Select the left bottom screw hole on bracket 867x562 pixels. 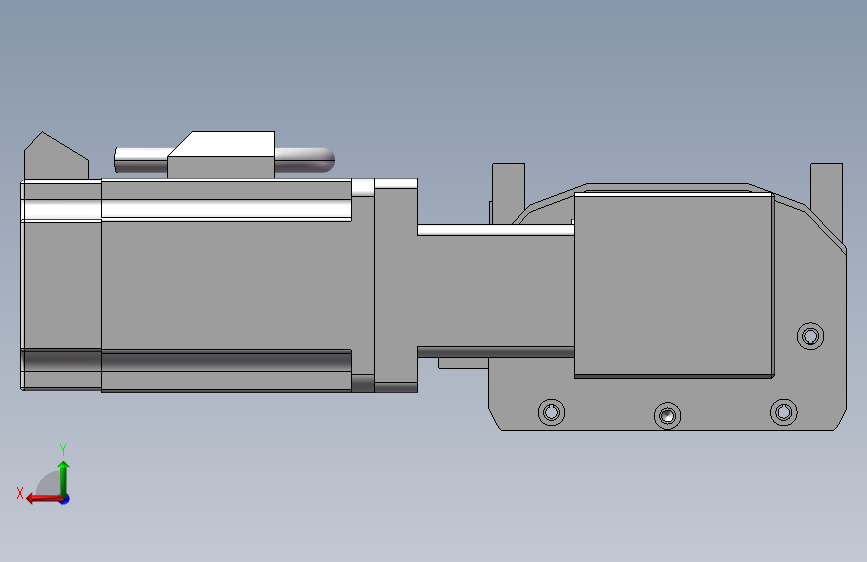click(x=551, y=412)
